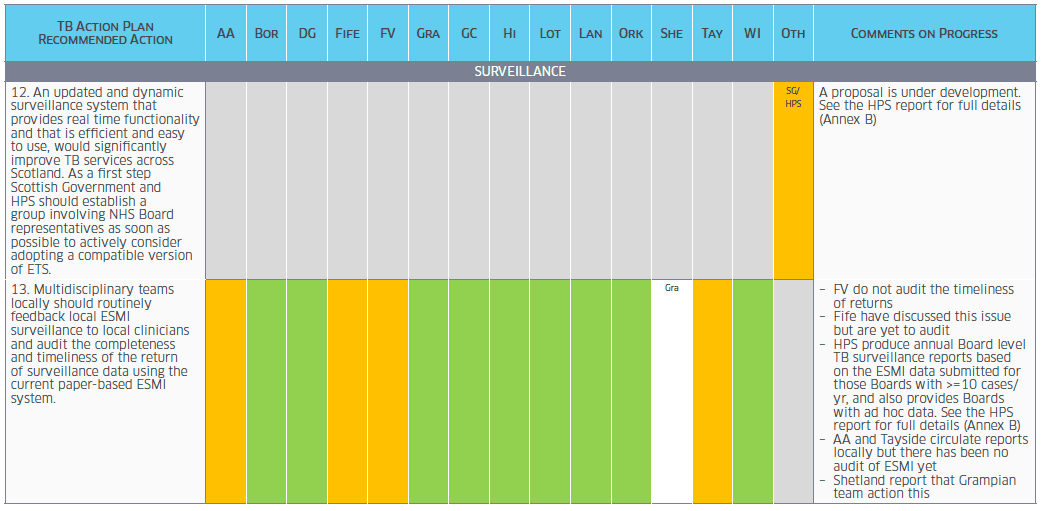The width and height of the screenshot is (1043, 511).
Task: Click the DG column header
Action: point(307,33)
